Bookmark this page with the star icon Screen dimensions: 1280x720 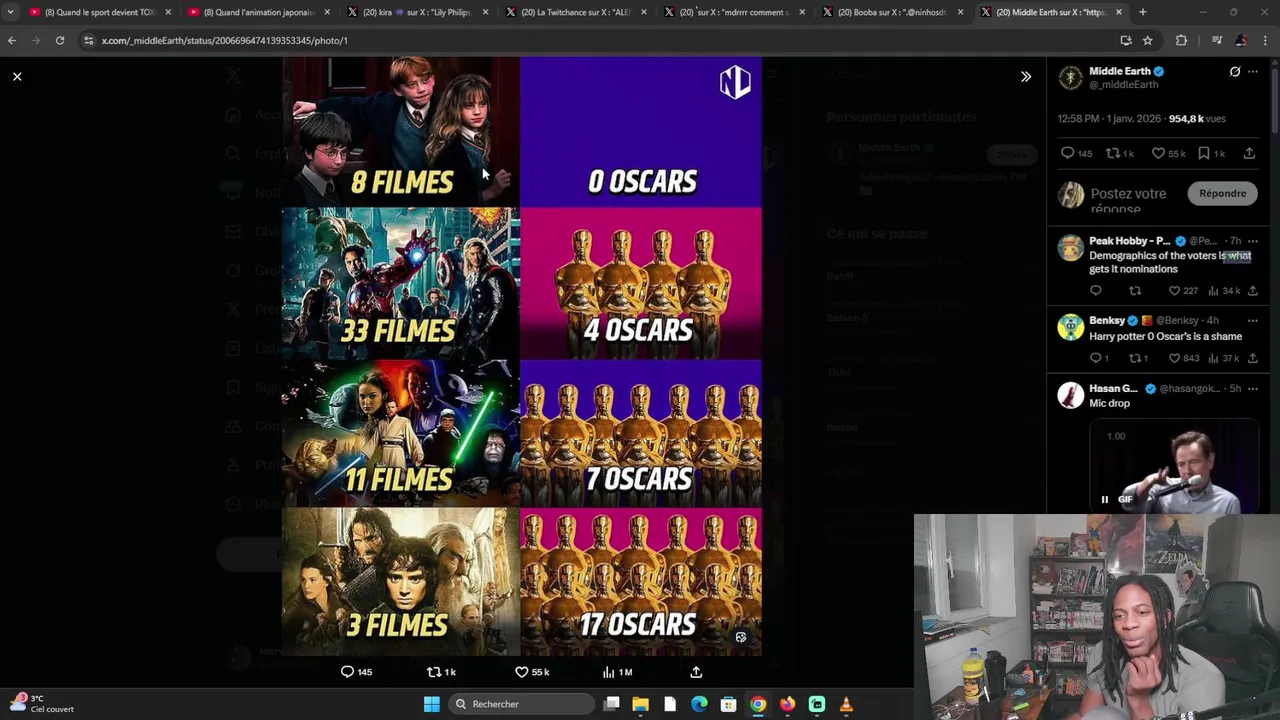[1148, 40]
